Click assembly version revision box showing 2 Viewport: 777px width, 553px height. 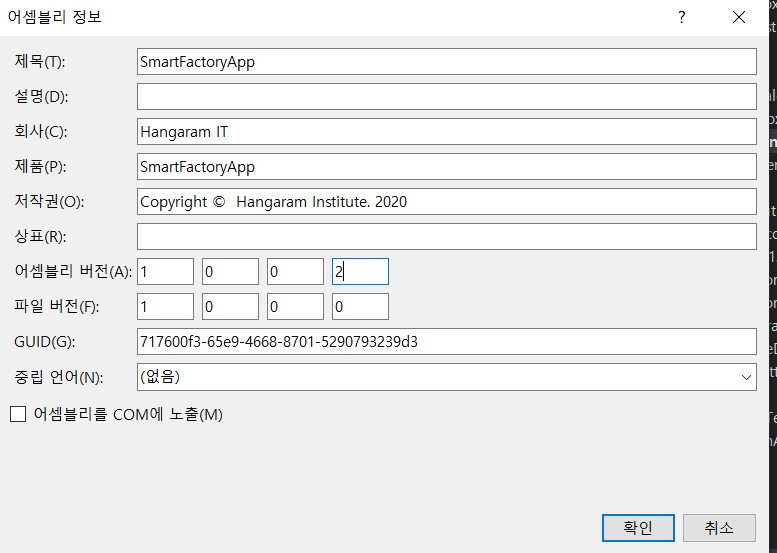(x=360, y=272)
